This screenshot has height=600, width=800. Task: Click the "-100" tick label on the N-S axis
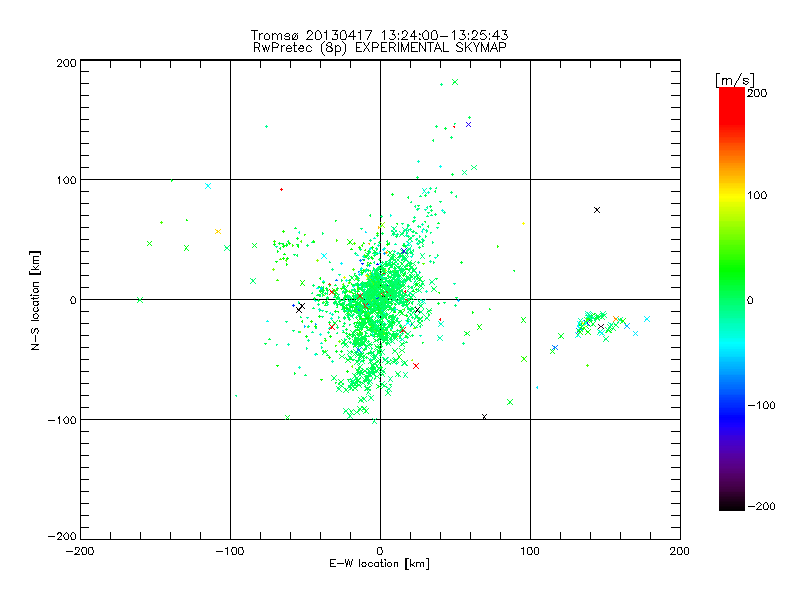62,420
